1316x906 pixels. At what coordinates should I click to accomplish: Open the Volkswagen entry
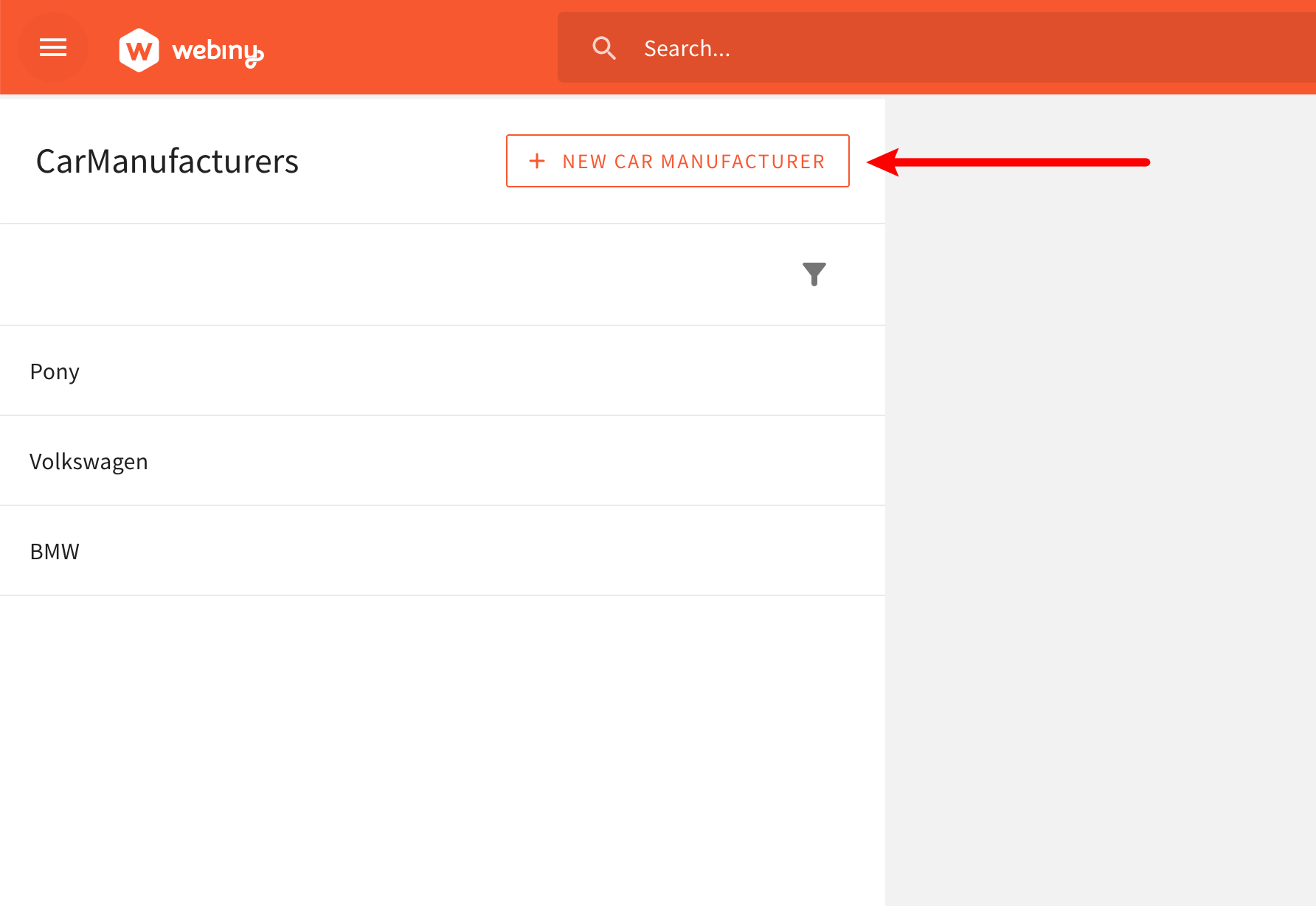pos(89,461)
